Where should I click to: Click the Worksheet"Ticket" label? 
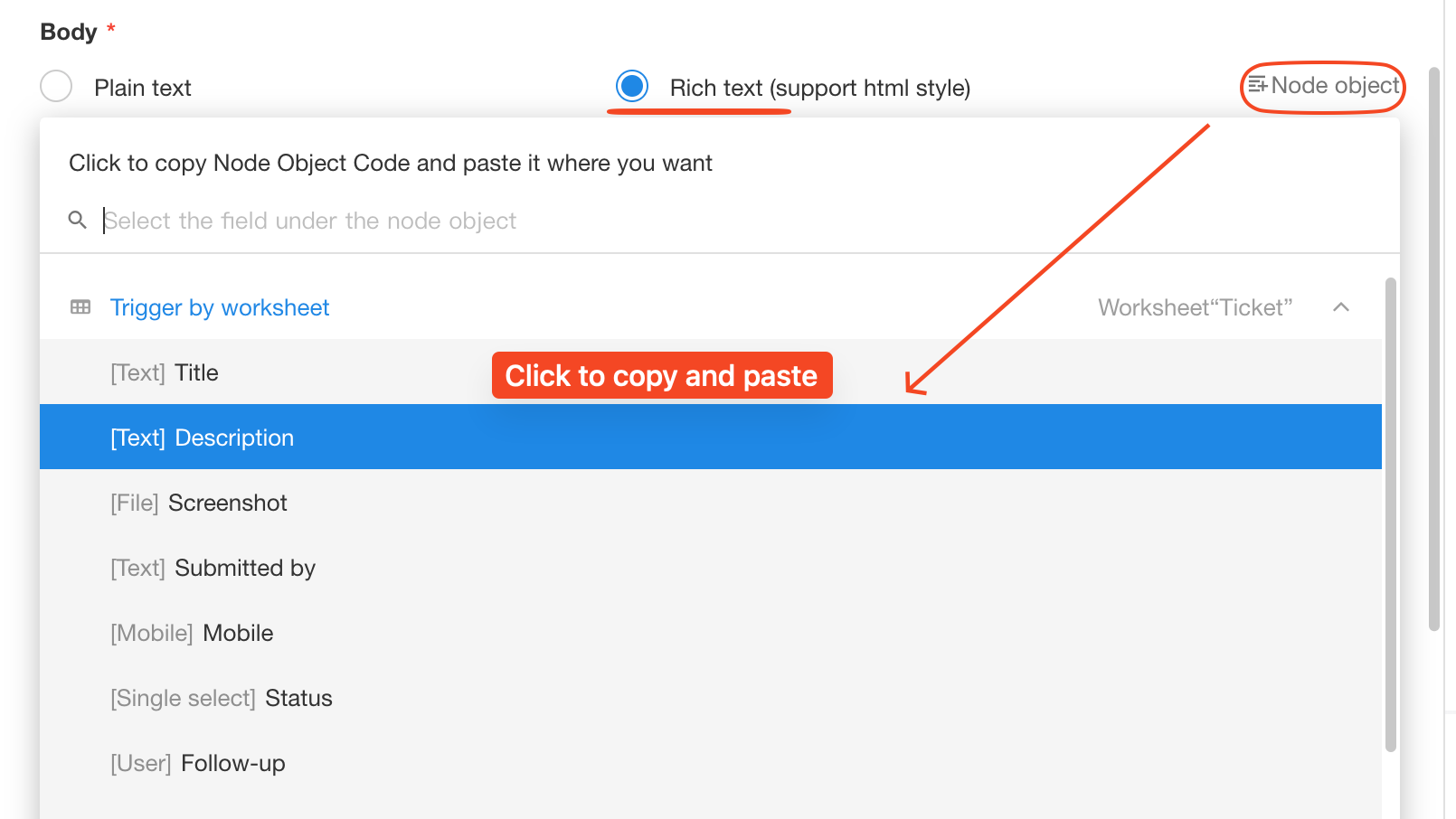click(1196, 307)
